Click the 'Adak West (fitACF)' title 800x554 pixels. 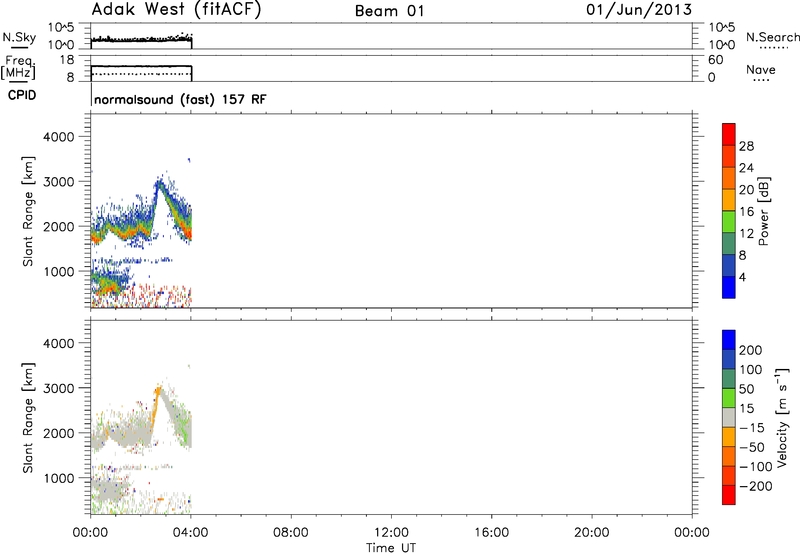pos(176,10)
